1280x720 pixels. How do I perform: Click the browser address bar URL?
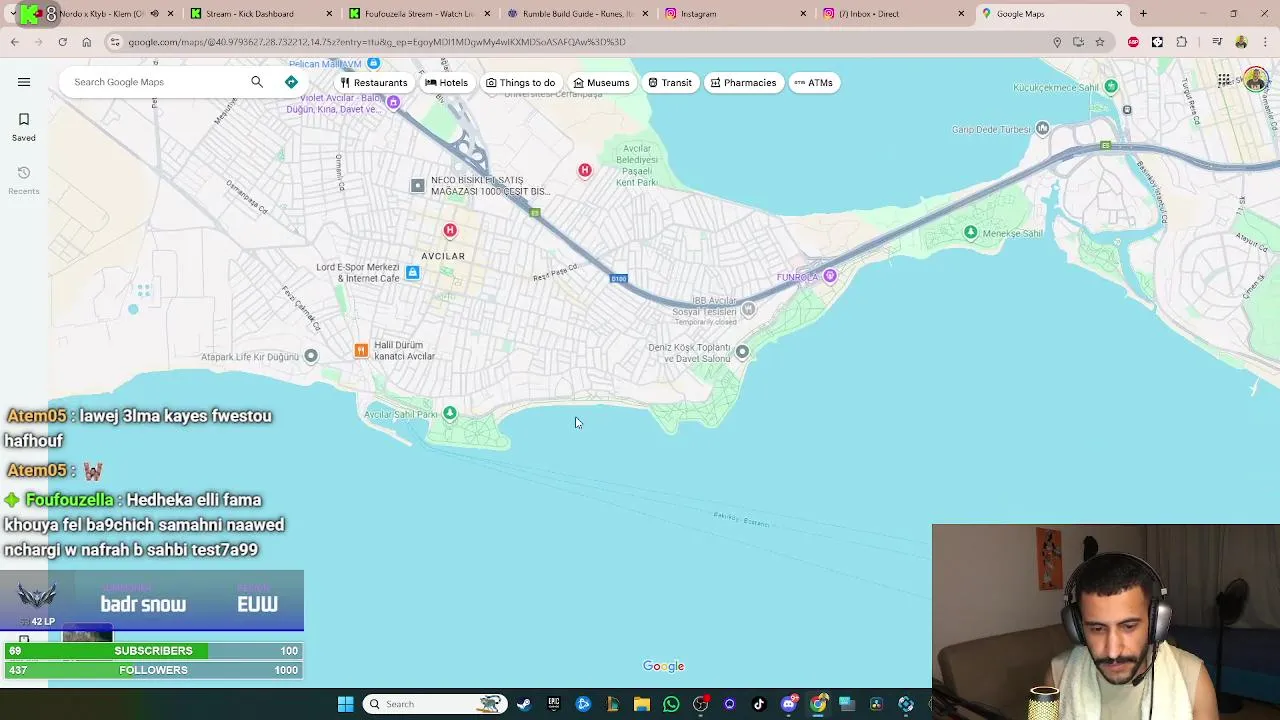click(377, 42)
